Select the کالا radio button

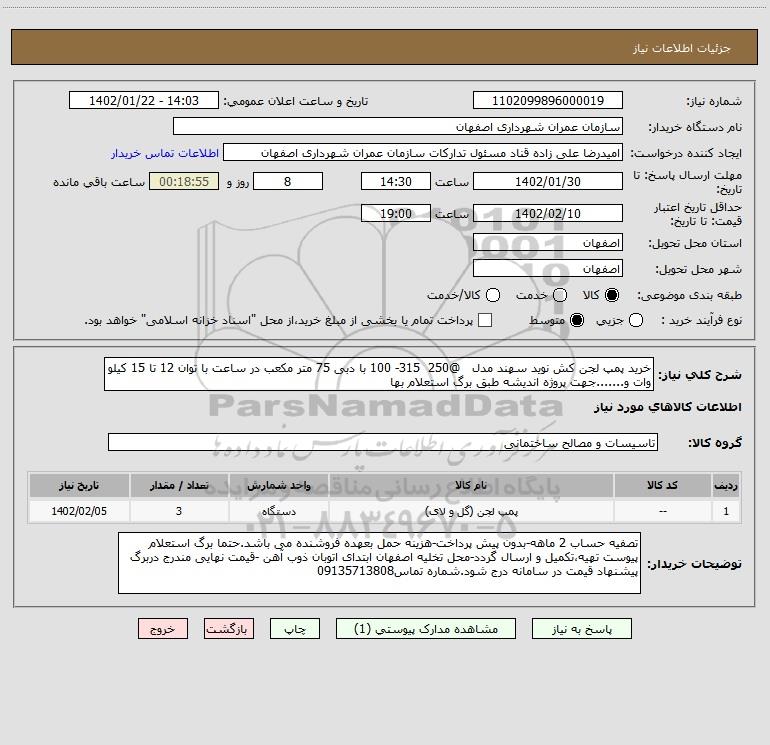(612, 295)
